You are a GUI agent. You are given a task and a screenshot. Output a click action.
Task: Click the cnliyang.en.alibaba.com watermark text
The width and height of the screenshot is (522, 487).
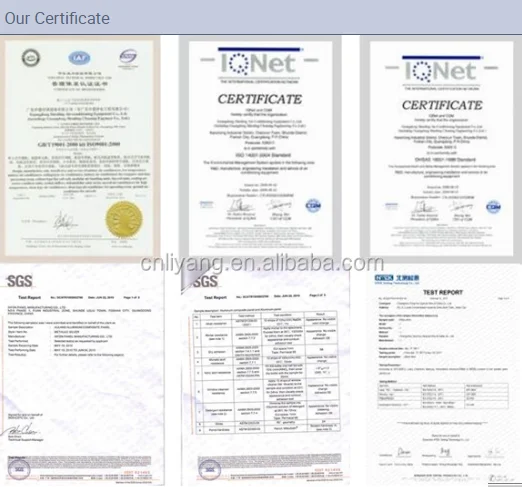tap(262, 263)
